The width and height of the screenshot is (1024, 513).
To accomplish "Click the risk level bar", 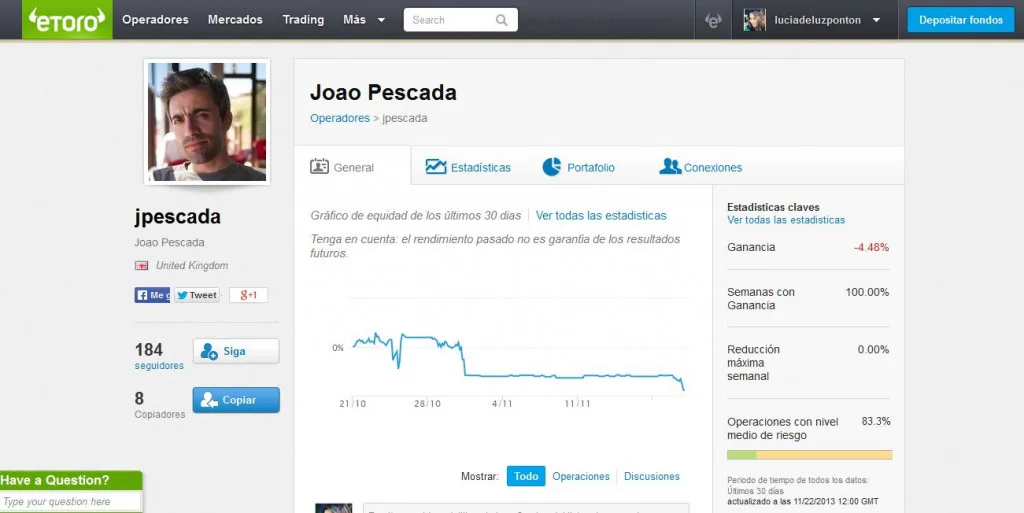I will pos(809,455).
